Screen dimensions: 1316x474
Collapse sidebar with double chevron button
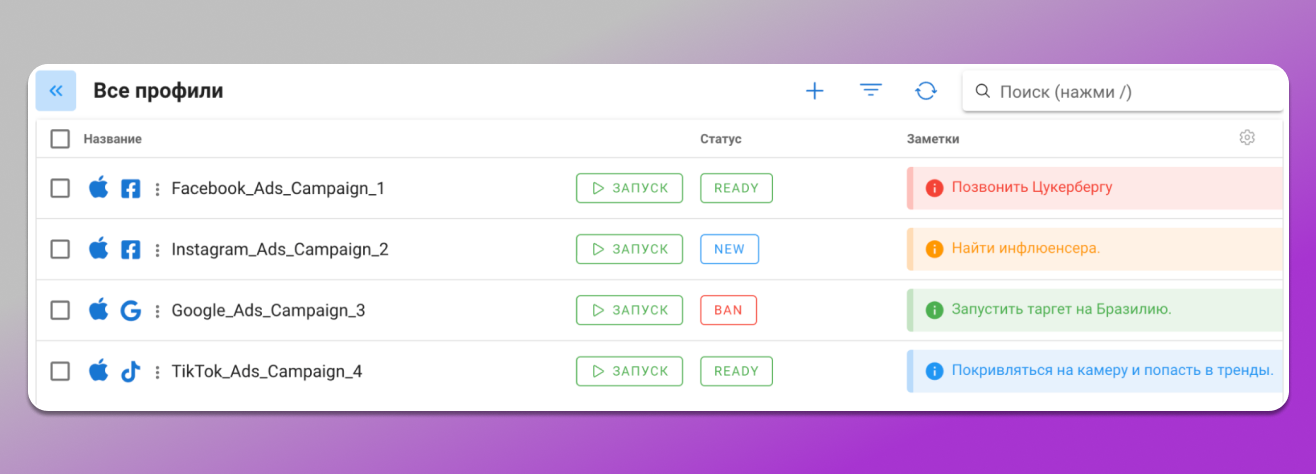point(56,91)
